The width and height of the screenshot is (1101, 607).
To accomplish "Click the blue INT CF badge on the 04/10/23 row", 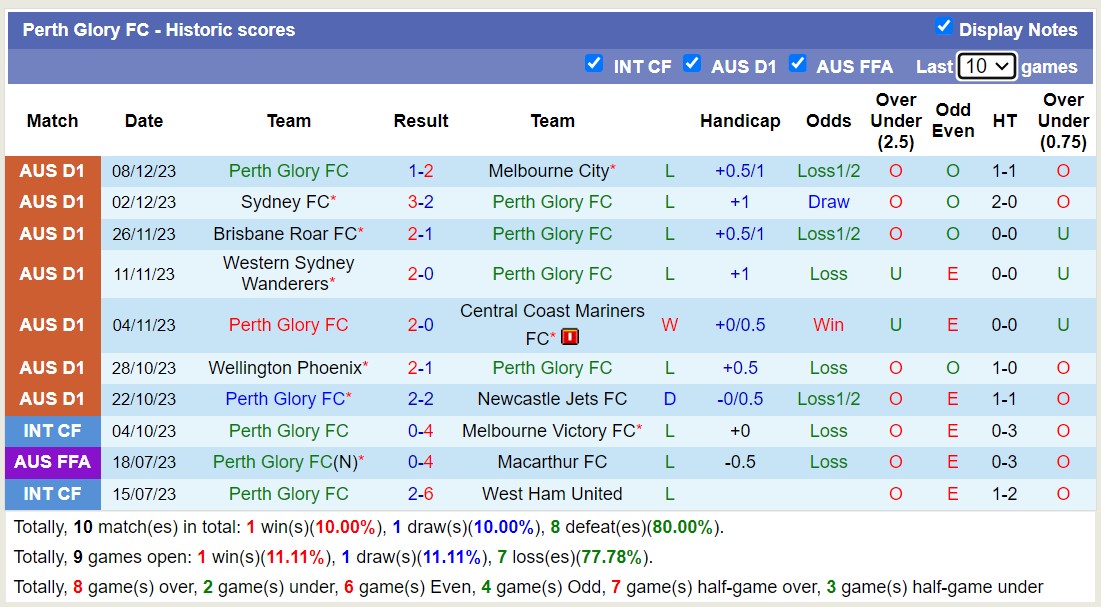I will point(52,431).
